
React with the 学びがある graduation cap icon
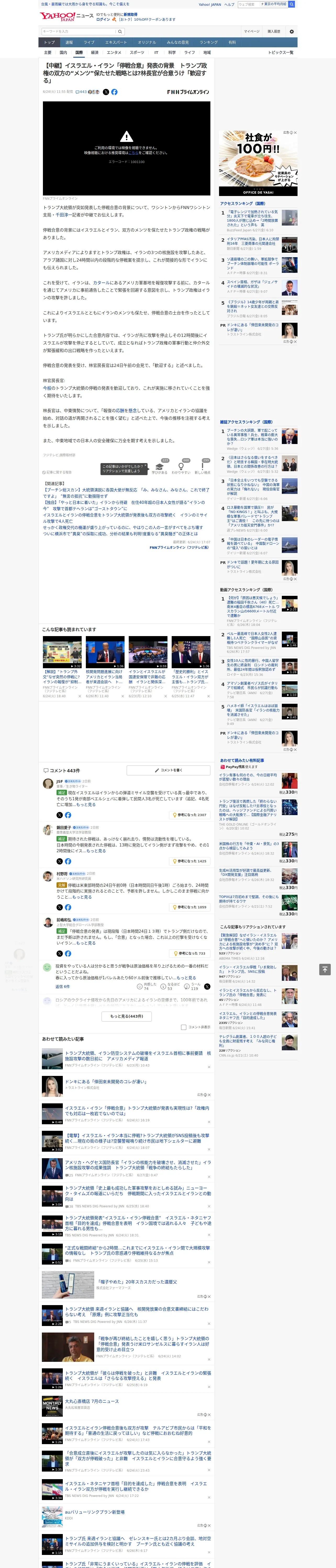point(160,467)
